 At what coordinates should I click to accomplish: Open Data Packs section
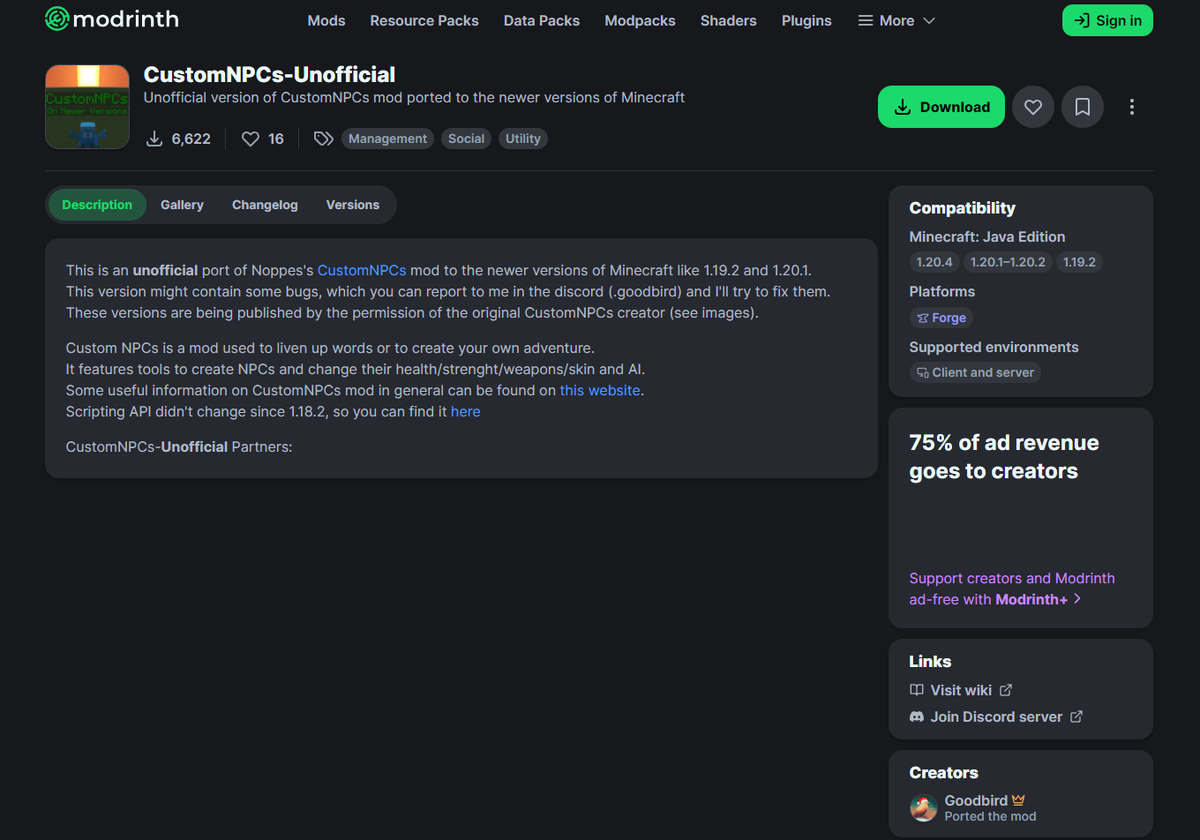541,20
